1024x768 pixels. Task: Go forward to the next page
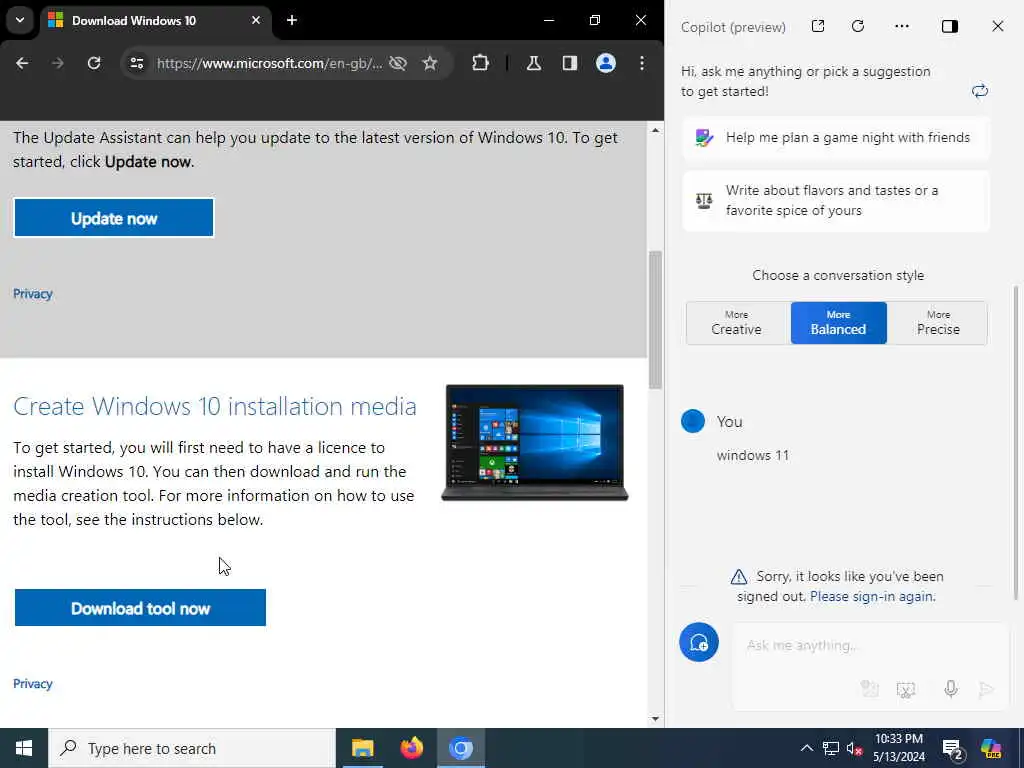pyautogui.click(x=58, y=63)
